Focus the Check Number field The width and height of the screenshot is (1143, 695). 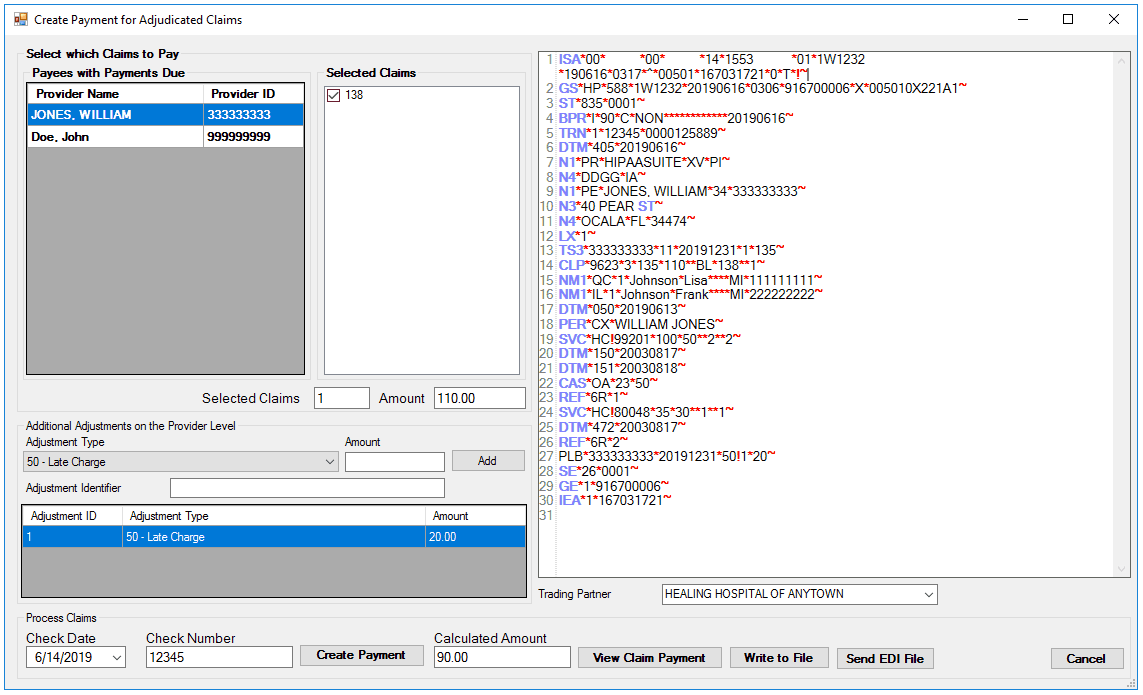(219, 657)
